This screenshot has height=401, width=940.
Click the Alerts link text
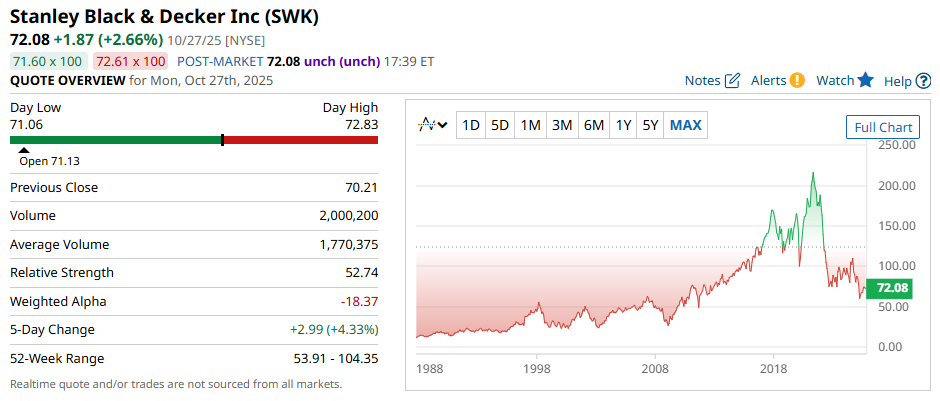(x=768, y=81)
